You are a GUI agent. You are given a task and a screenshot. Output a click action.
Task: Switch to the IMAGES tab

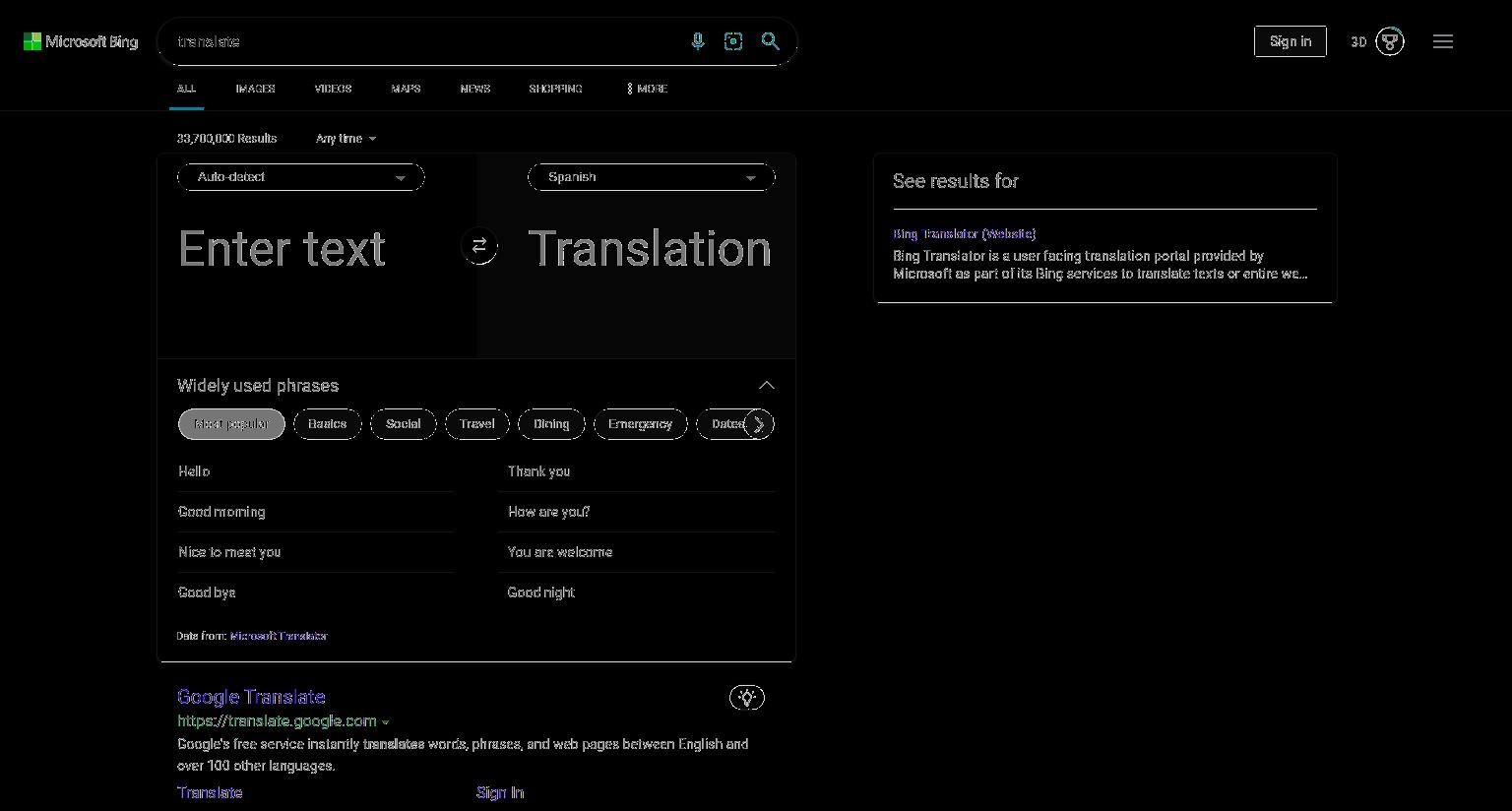click(x=255, y=89)
